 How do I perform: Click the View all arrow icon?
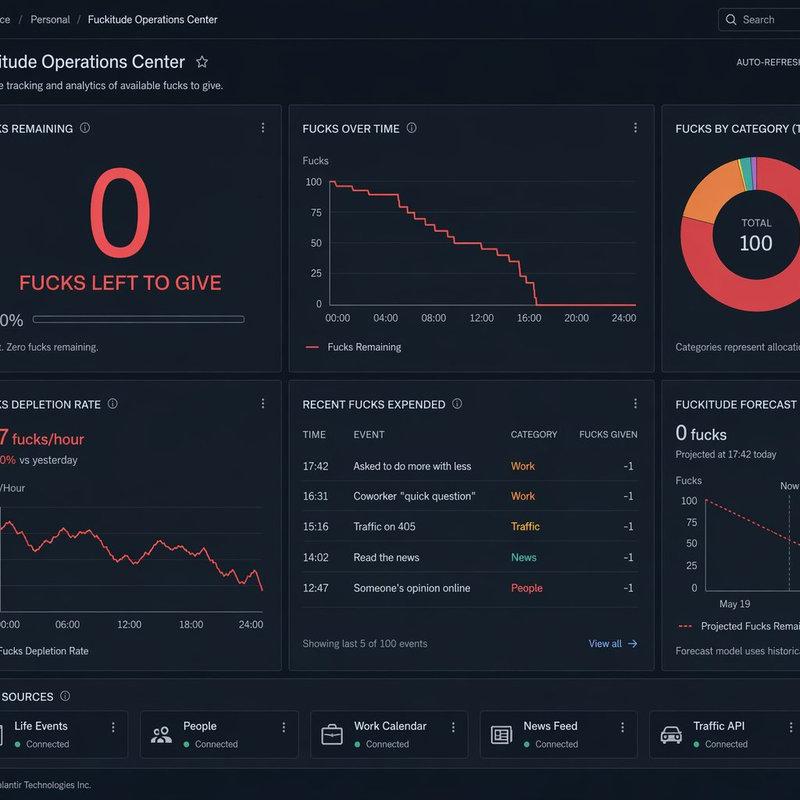[x=633, y=643]
